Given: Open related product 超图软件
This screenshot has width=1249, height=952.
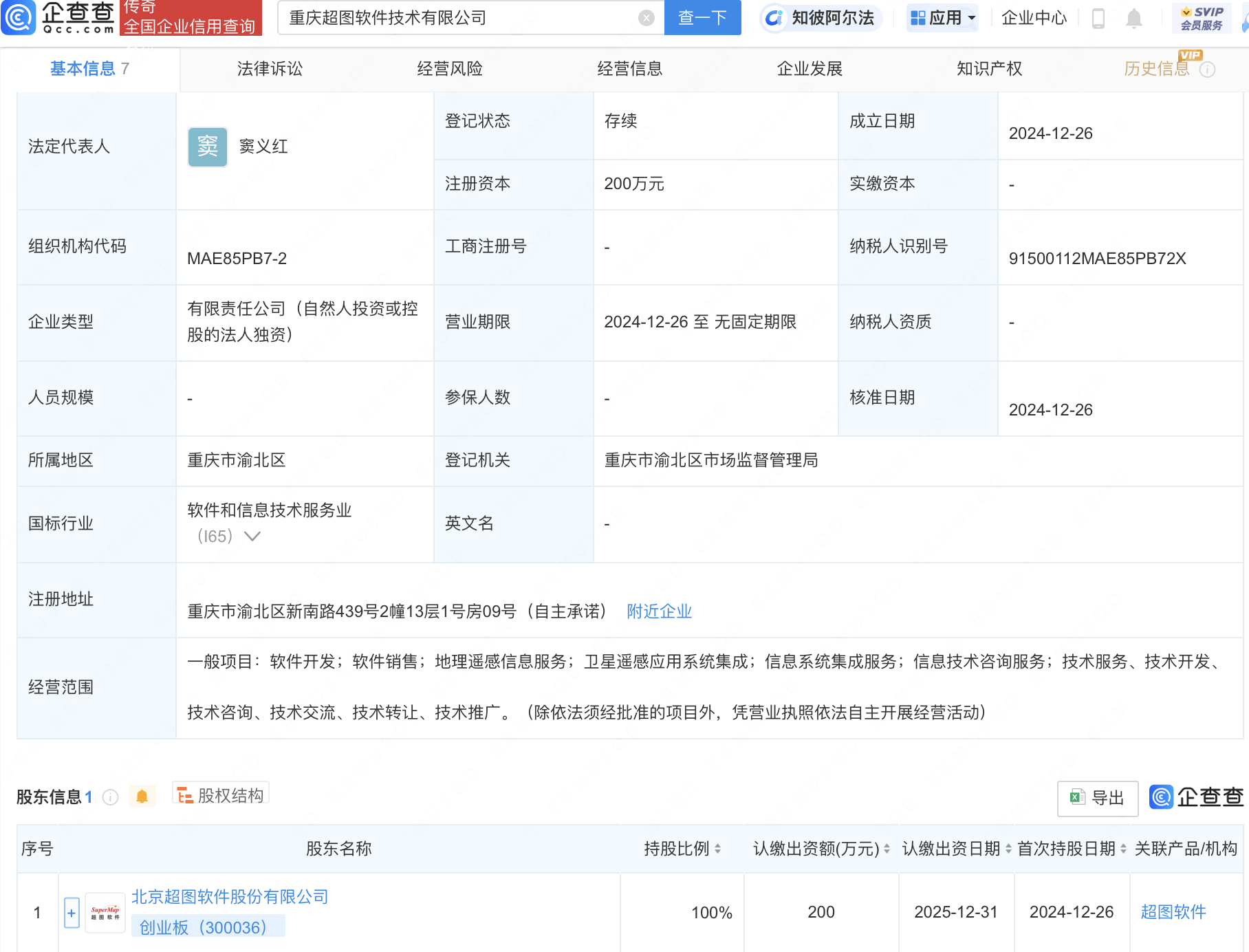Looking at the screenshot, I should 1173,912.
